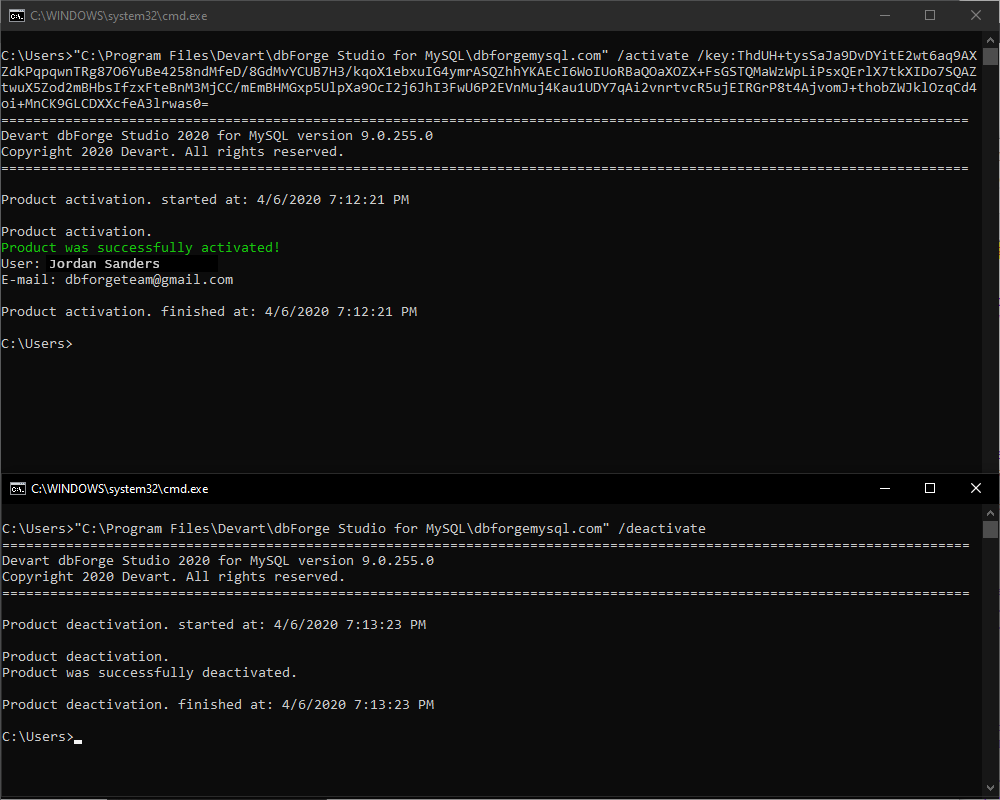Click the /deactivate command line
The height and width of the screenshot is (800, 1000).
coord(354,529)
